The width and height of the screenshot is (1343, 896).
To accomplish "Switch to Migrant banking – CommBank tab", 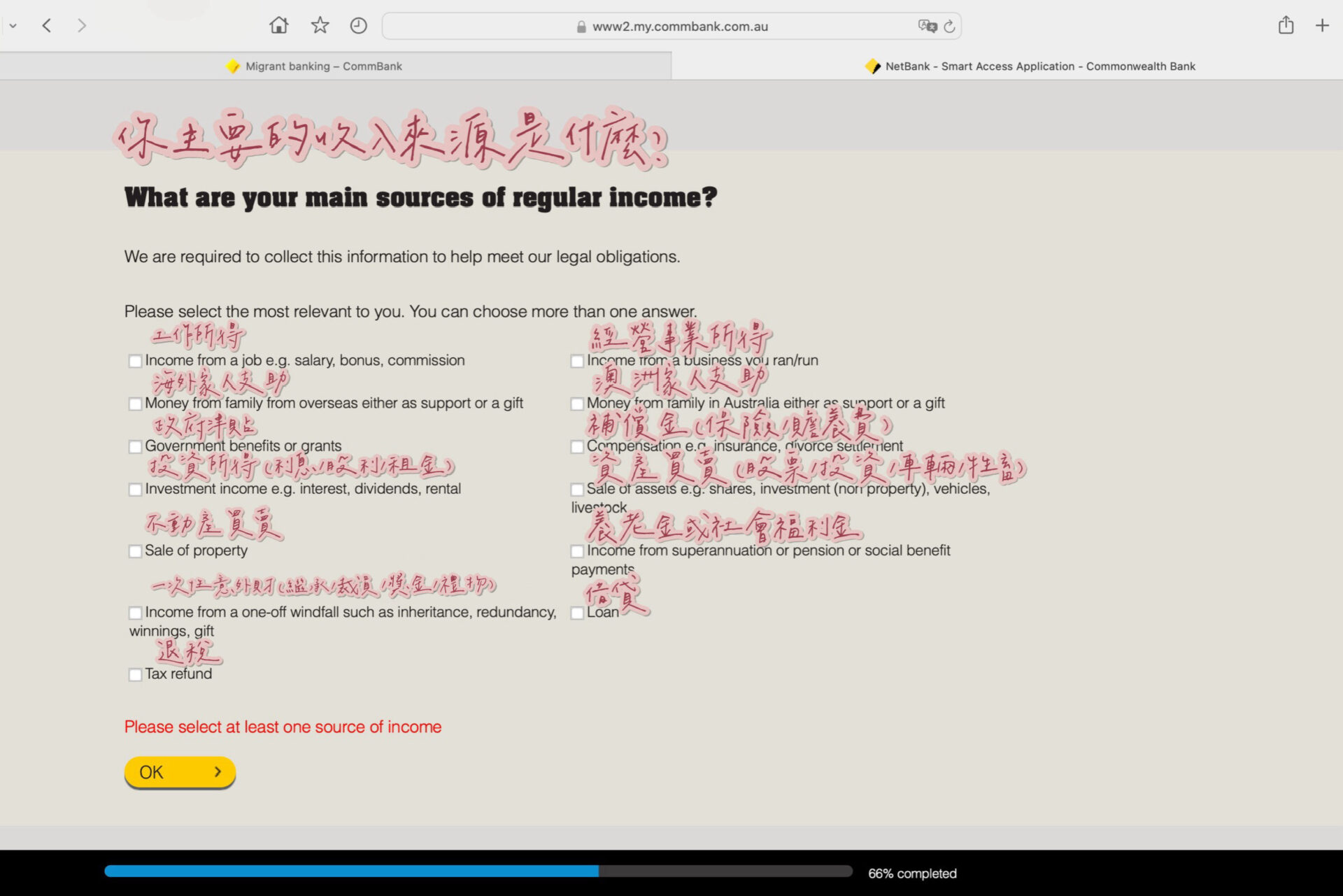I will pyautogui.click(x=323, y=66).
